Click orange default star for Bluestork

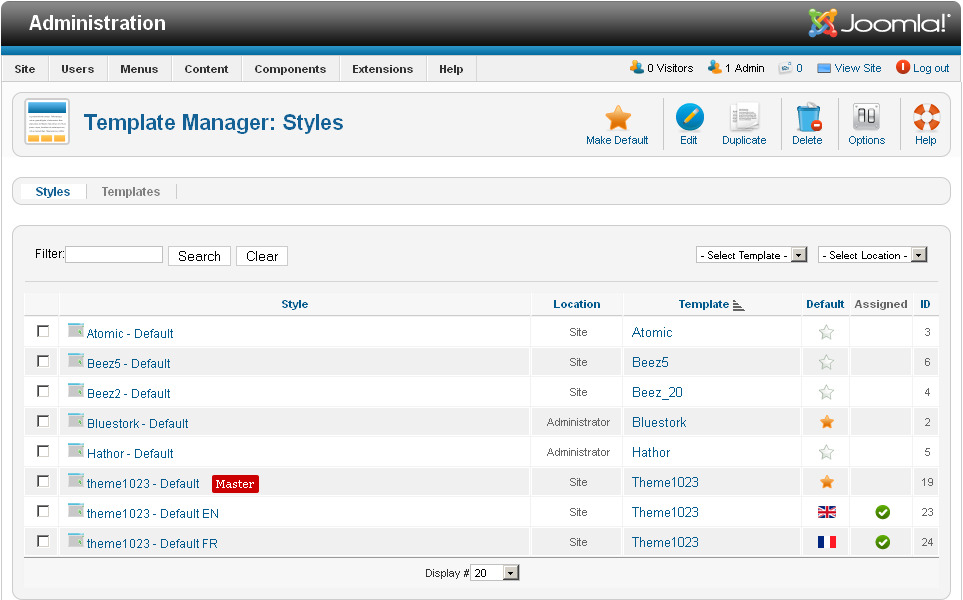coord(827,422)
